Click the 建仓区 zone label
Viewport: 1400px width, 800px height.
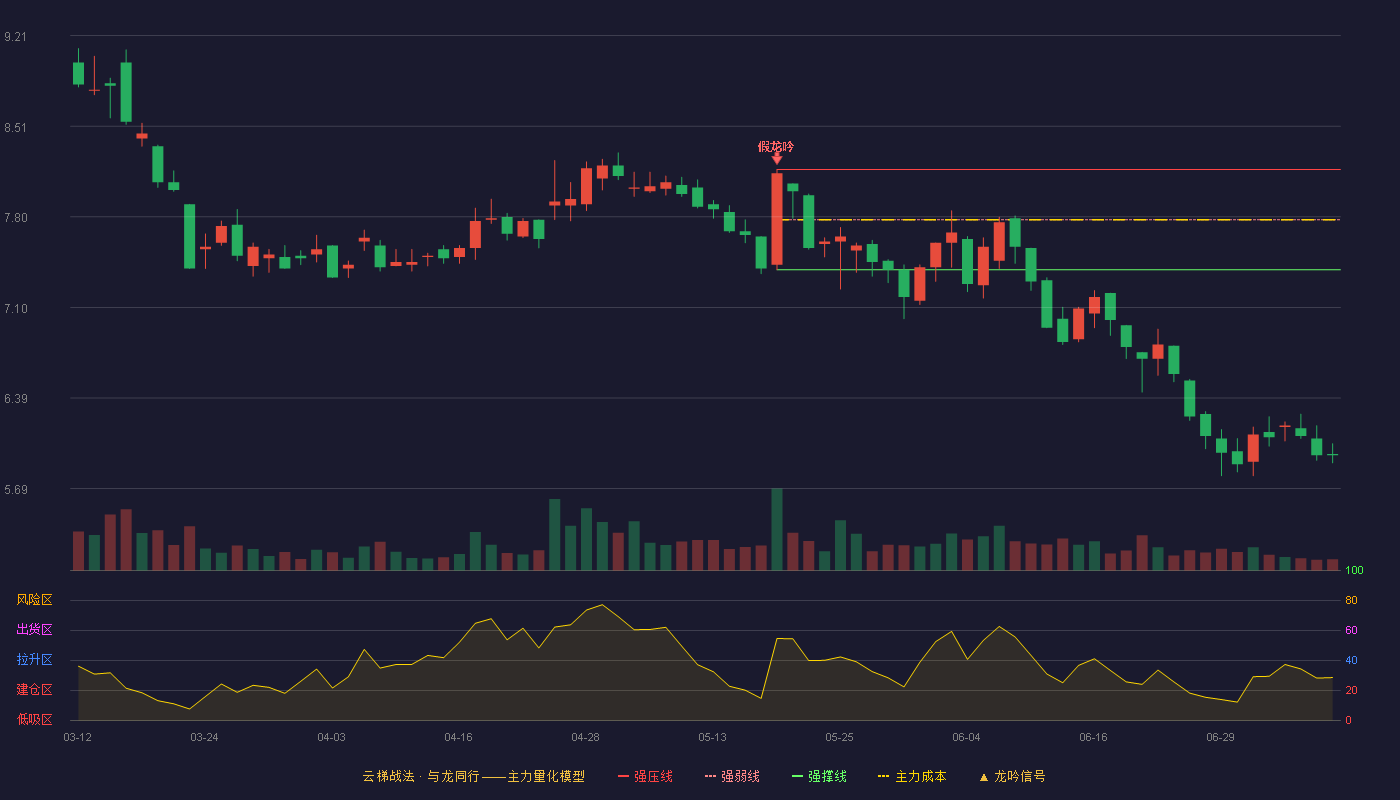(34, 690)
